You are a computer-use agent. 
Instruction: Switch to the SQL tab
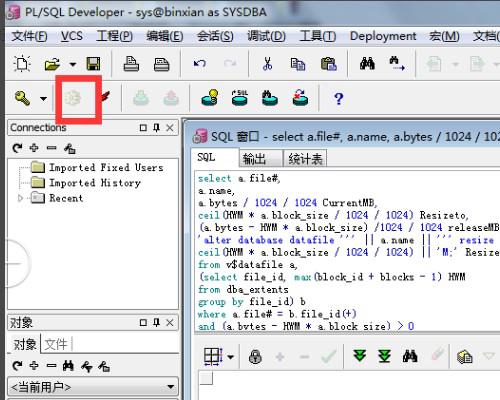(215, 158)
